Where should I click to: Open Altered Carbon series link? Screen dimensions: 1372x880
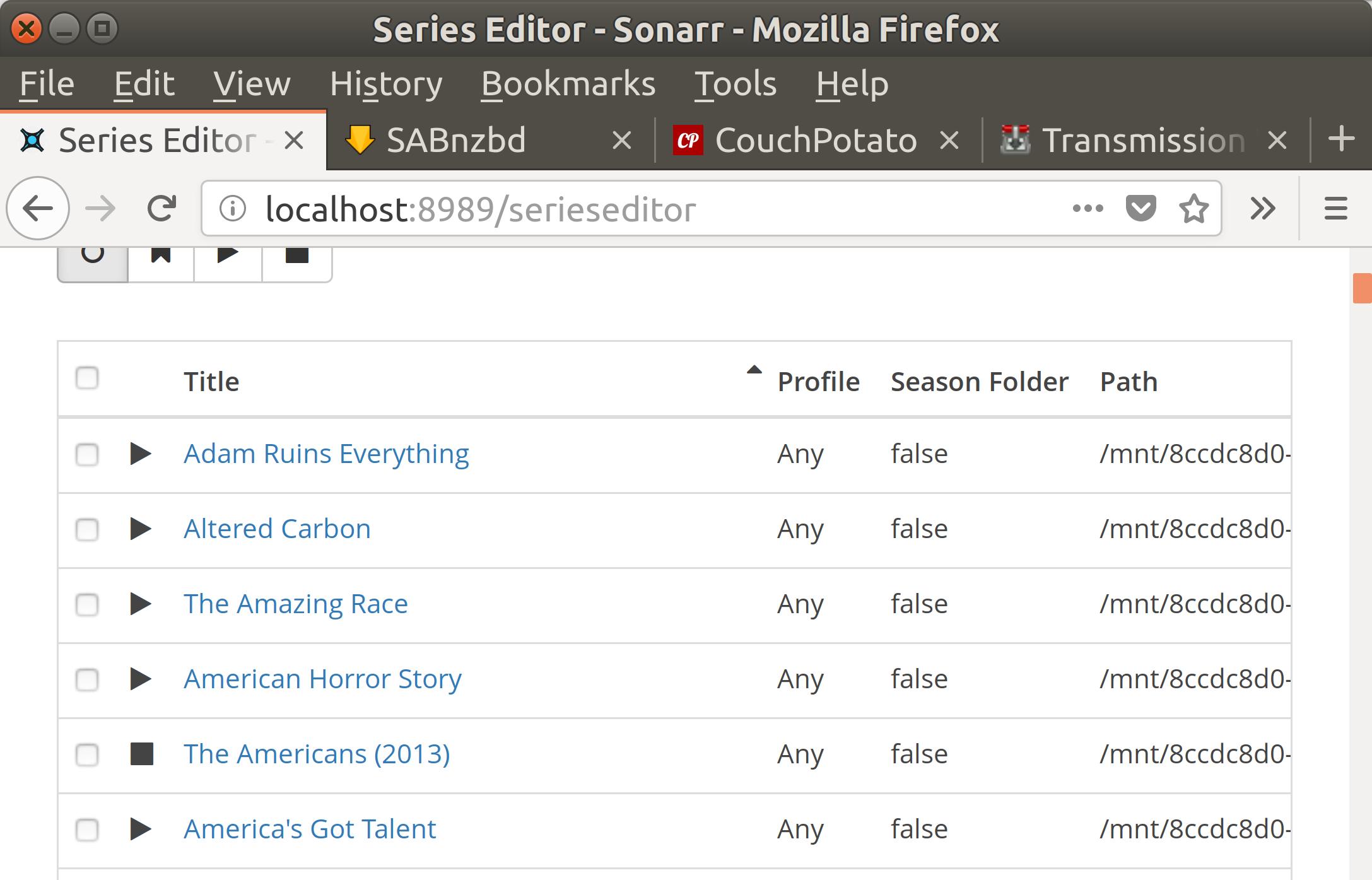(x=277, y=529)
